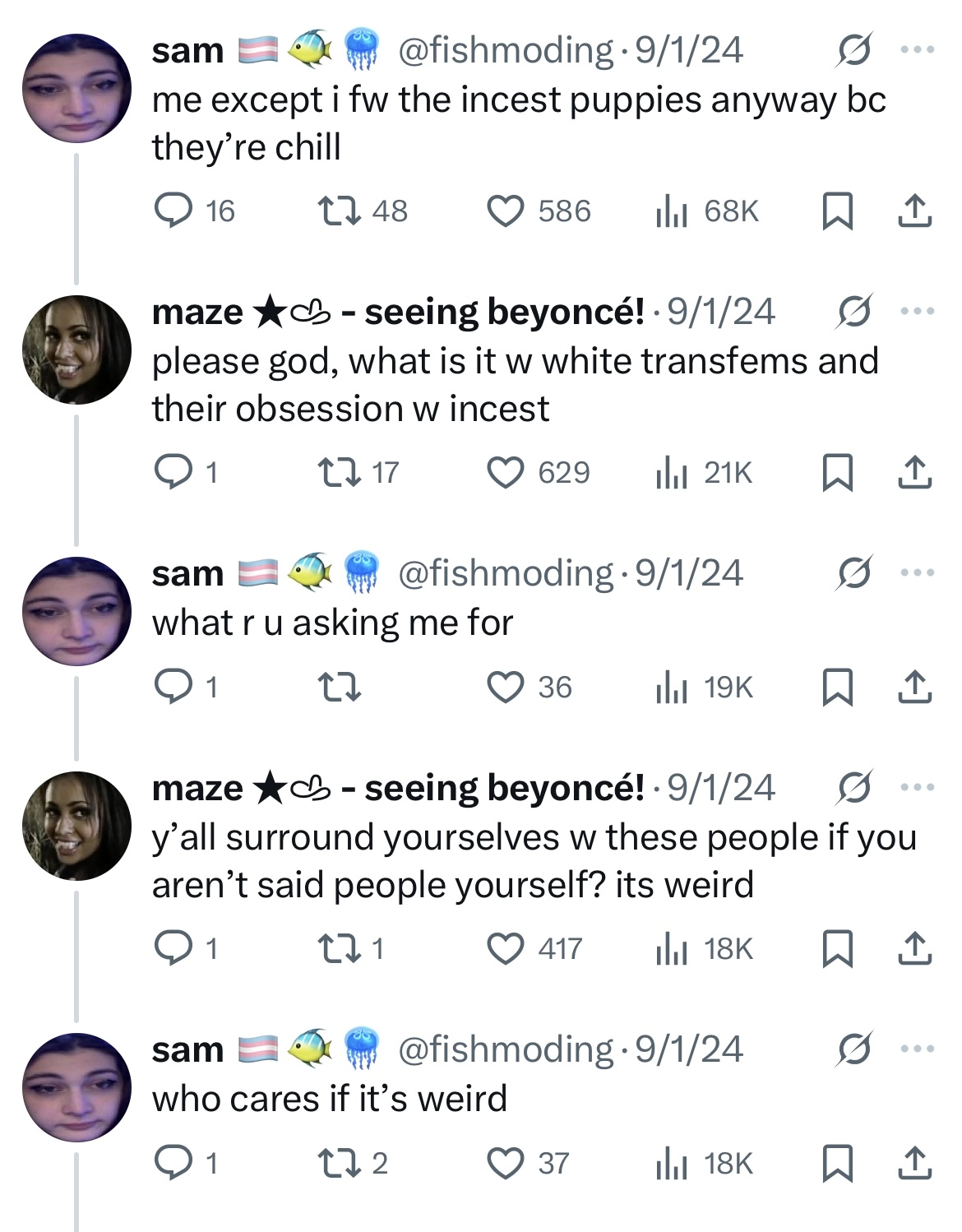Open more options on 'please god' tweet
The height and width of the screenshot is (1232, 962).
pos(918,312)
